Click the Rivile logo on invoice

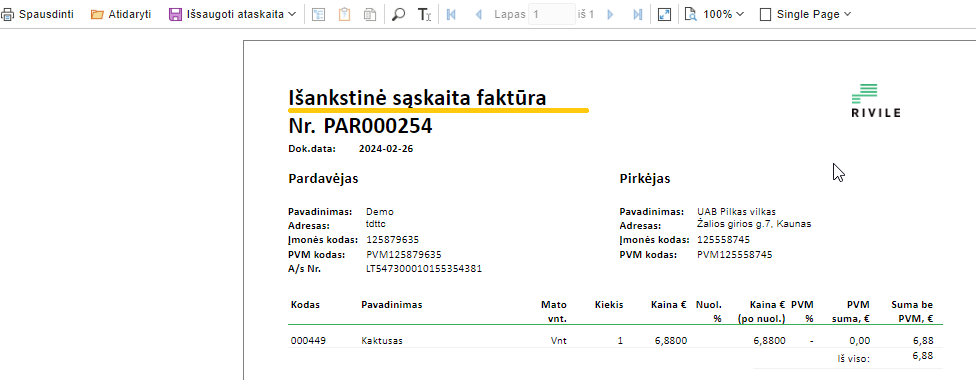(876, 100)
